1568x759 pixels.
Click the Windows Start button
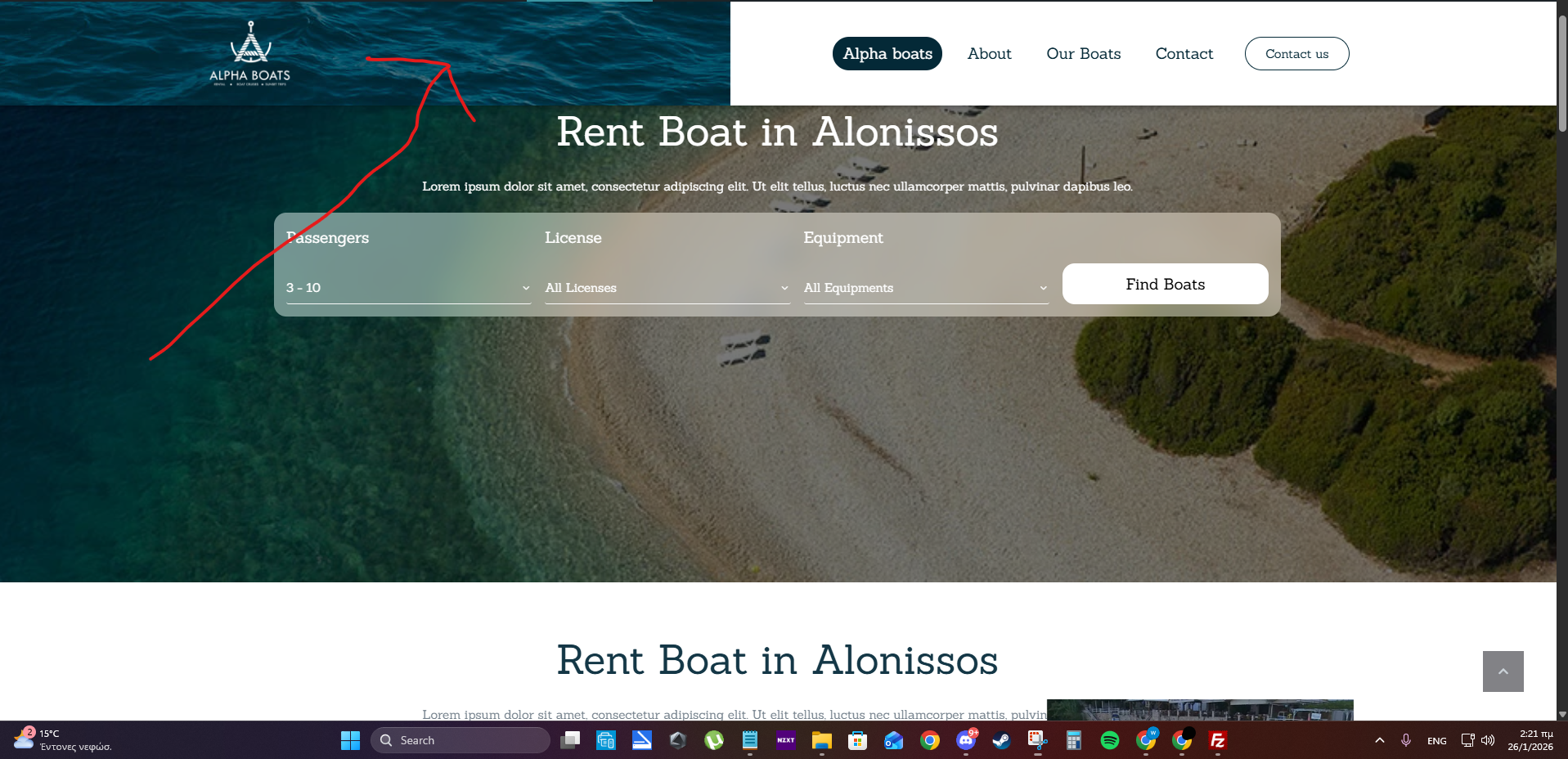pos(350,740)
